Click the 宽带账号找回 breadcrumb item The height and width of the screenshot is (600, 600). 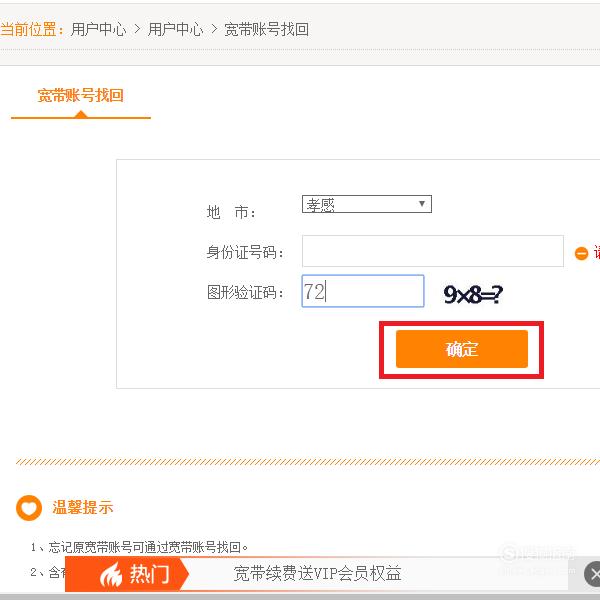(x=266, y=29)
